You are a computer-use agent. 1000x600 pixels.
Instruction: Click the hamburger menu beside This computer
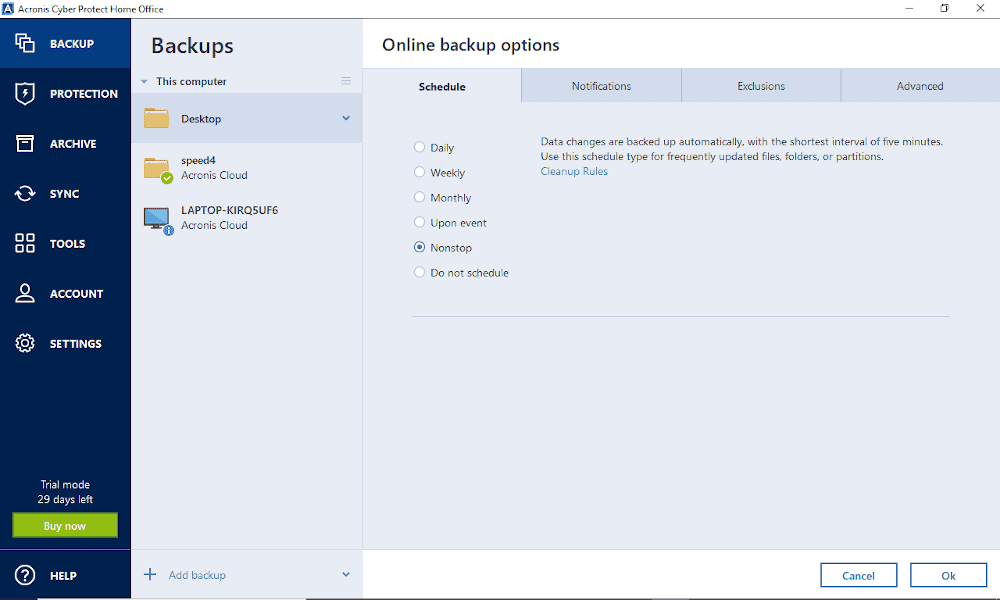pyautogui.click(x=346, y=81)
